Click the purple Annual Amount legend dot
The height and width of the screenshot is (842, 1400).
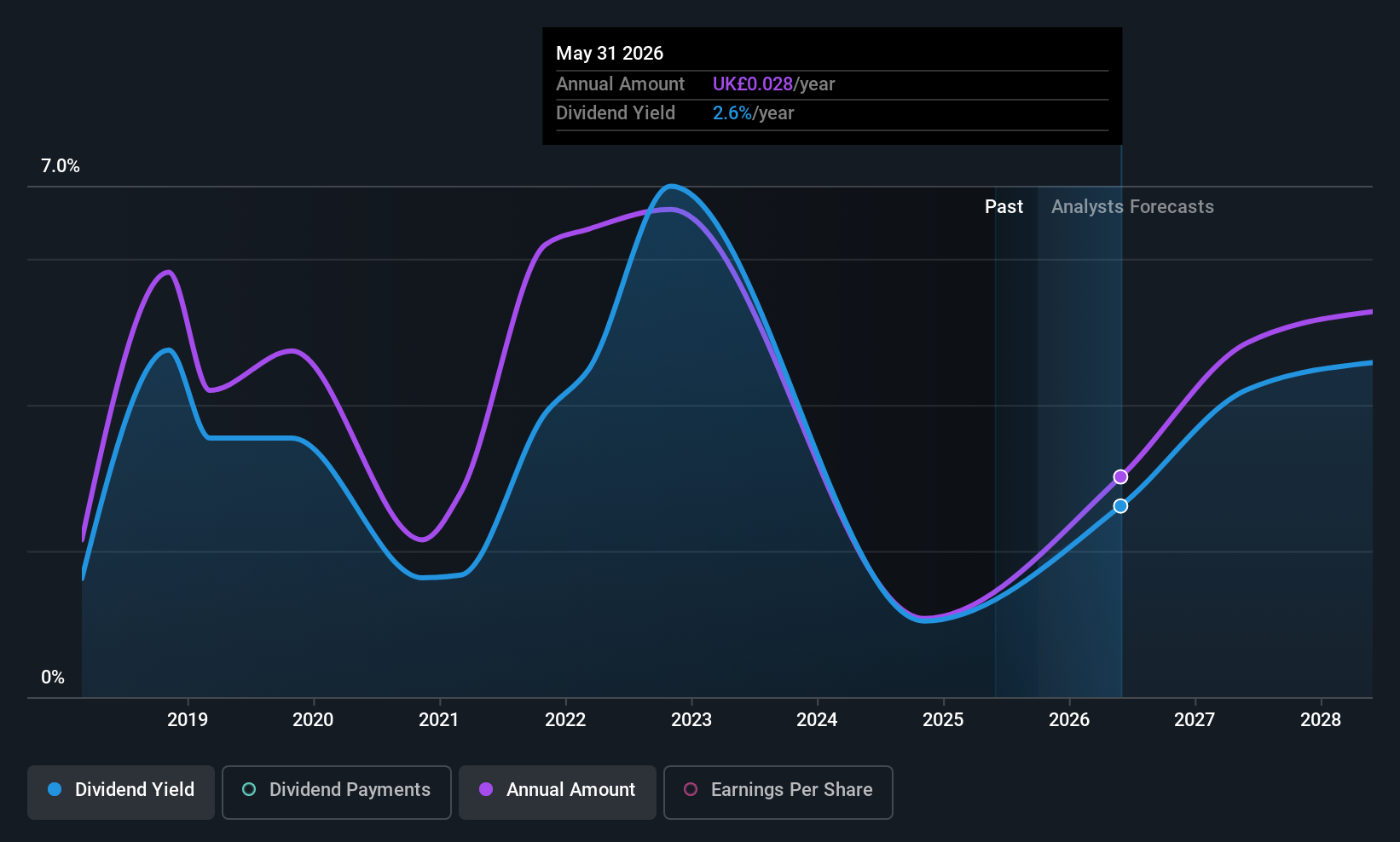(486, 790)
